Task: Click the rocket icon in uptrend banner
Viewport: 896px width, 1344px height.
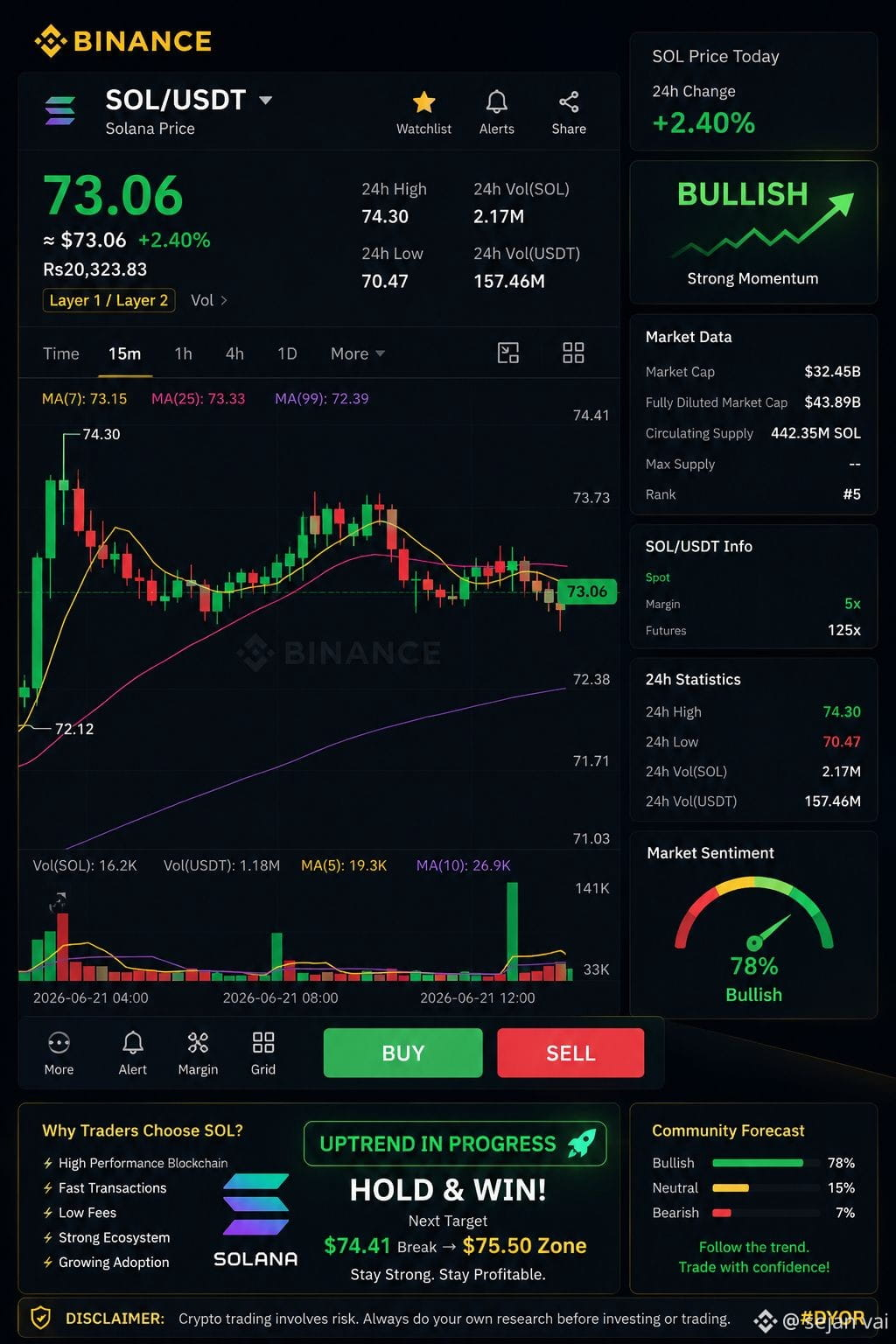Action: coord(581,1143)
